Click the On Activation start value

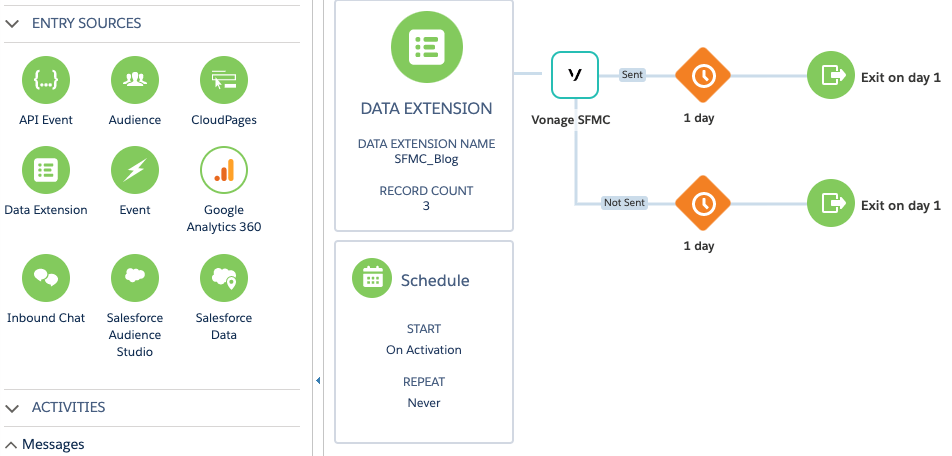pyautogui.click(x=424, y=350)
